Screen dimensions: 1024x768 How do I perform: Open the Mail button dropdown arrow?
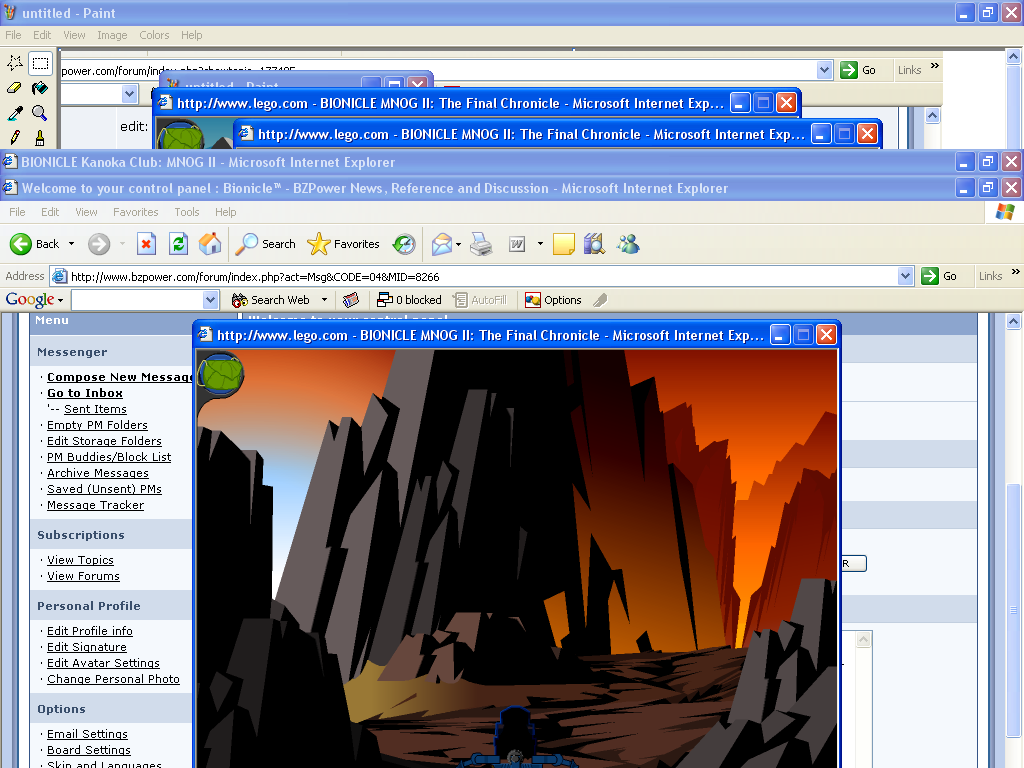[458, 245]
